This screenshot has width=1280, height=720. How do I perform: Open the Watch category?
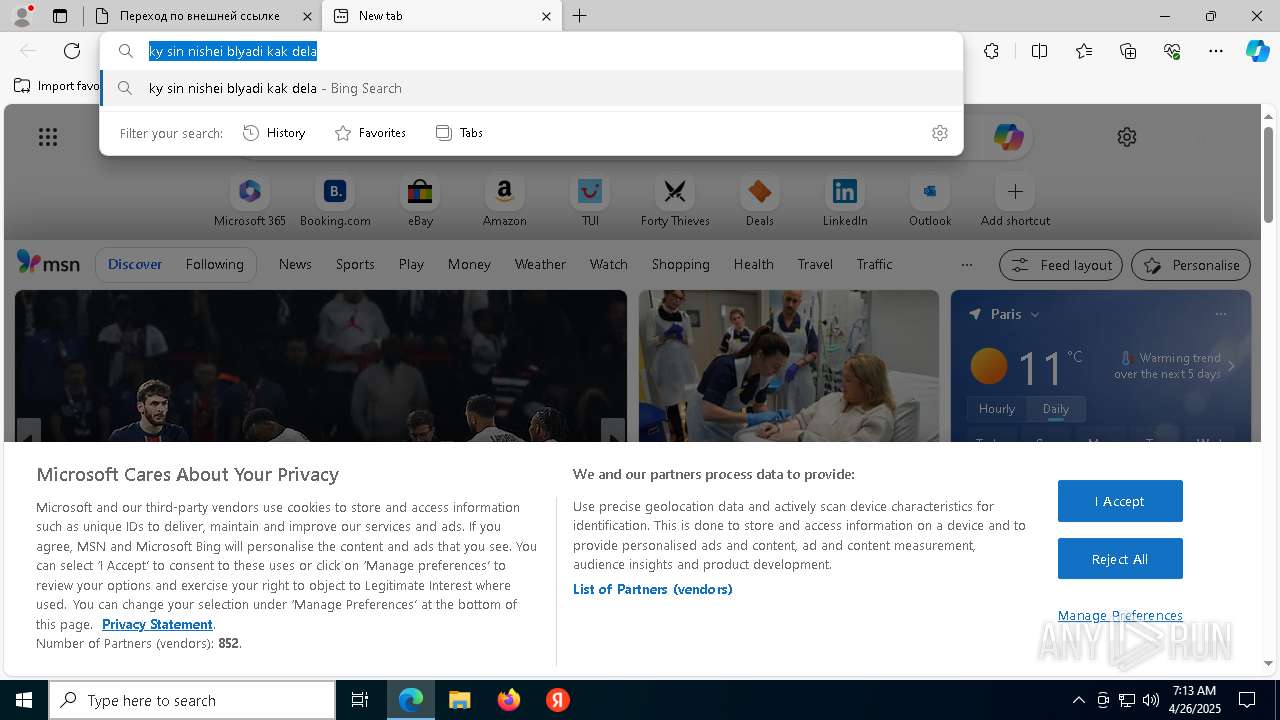609,264
